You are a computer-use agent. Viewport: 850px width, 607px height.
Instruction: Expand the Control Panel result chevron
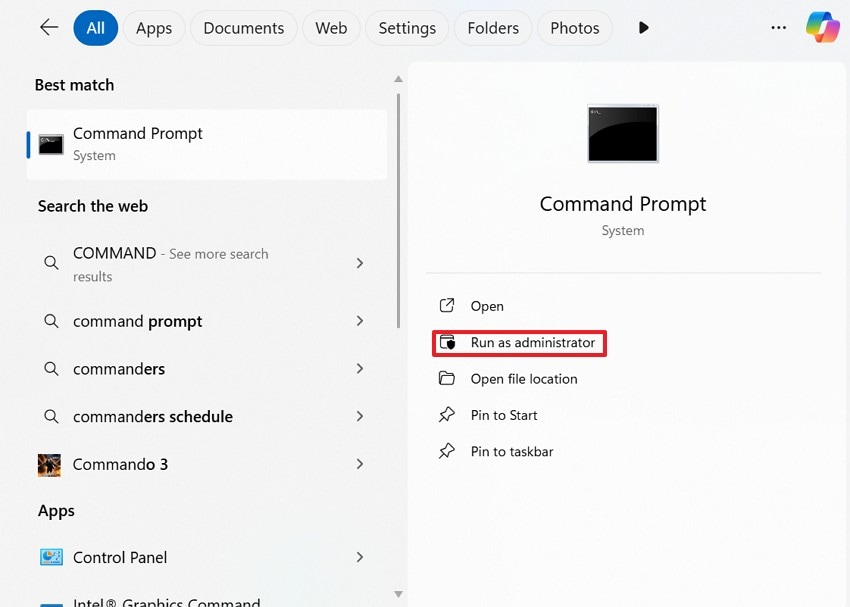click(x=360, y=558)
